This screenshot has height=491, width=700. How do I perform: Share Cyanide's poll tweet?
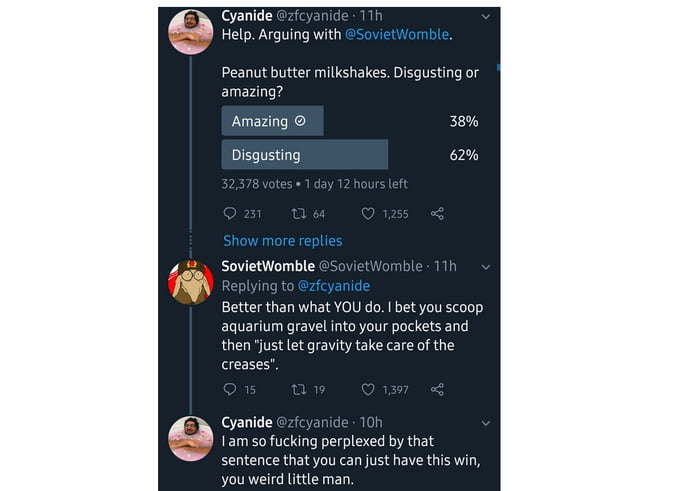point(437,213)
